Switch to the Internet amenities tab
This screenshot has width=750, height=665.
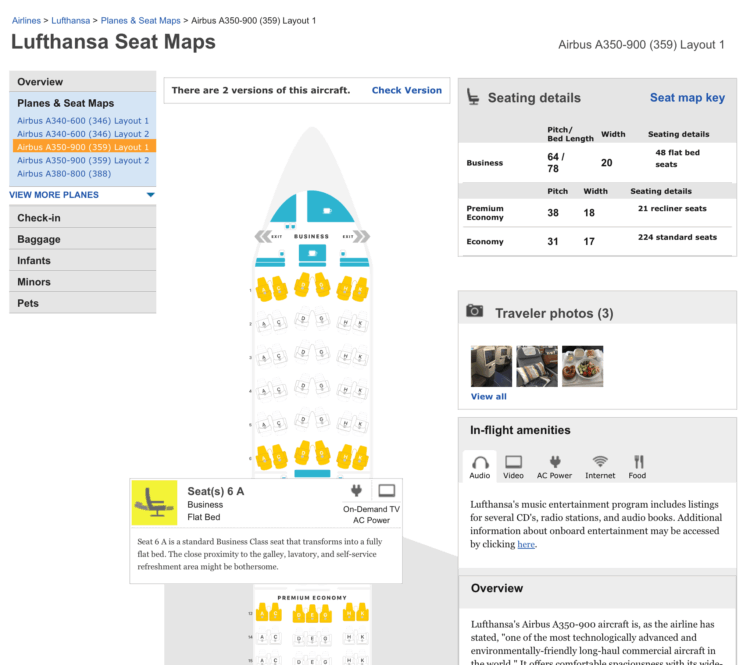pos(600,467)
